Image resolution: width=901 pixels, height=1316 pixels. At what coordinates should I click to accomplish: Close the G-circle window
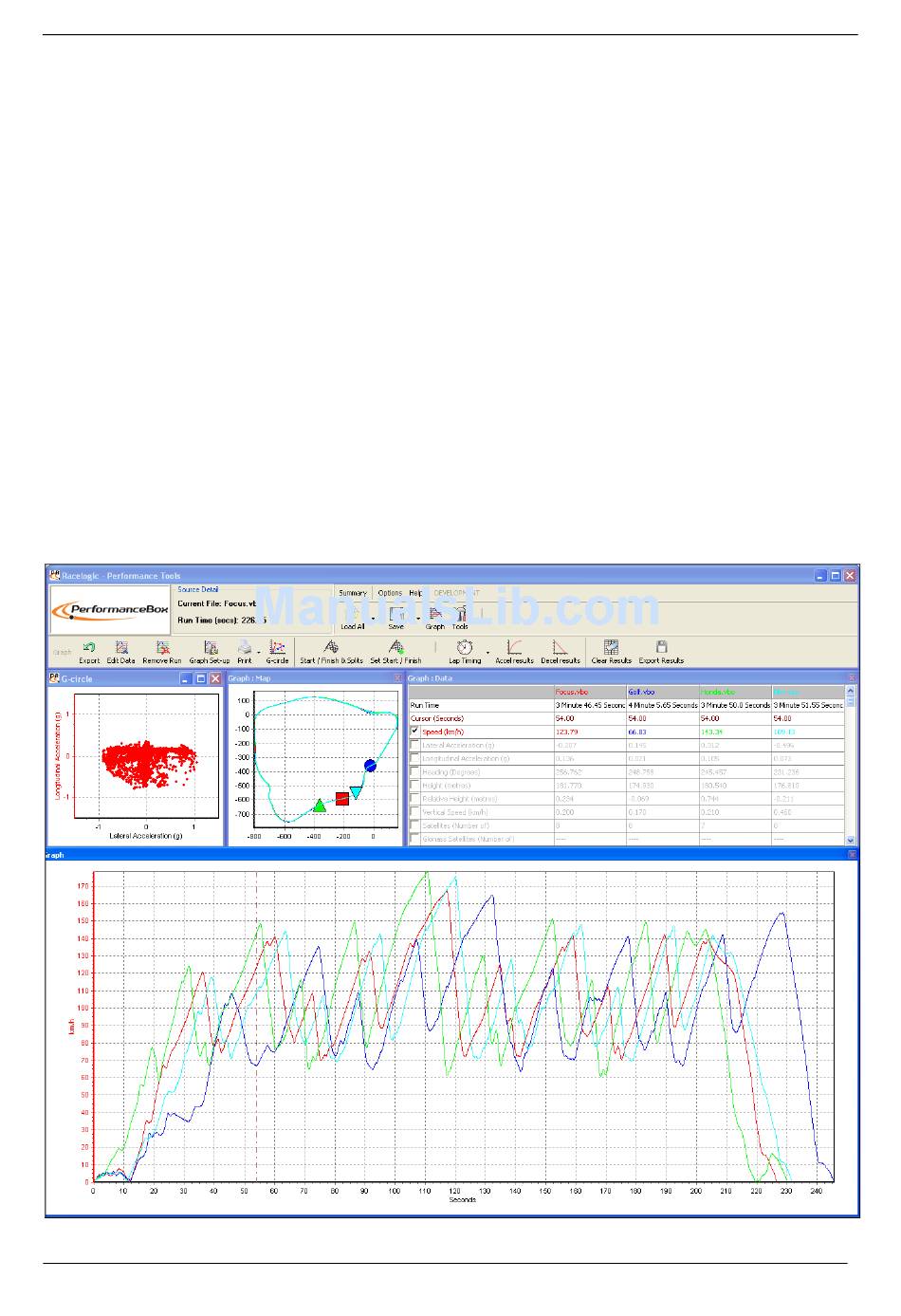click(x=215, y=678)
